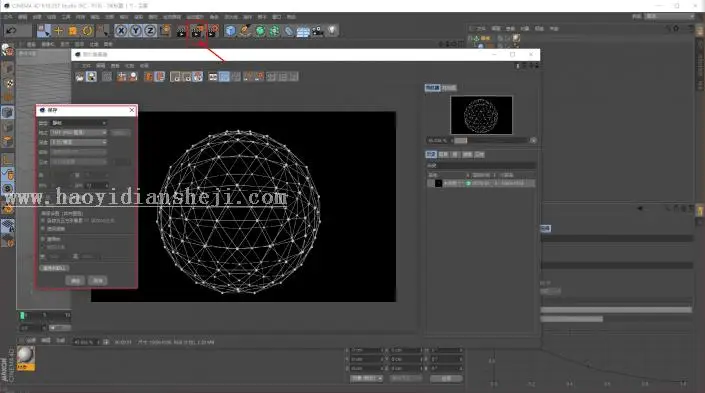705x393 pixels.
Task: Open Edit Render Settings gear clapperboard
Action: pyautogui.click(x=213, y=31)
